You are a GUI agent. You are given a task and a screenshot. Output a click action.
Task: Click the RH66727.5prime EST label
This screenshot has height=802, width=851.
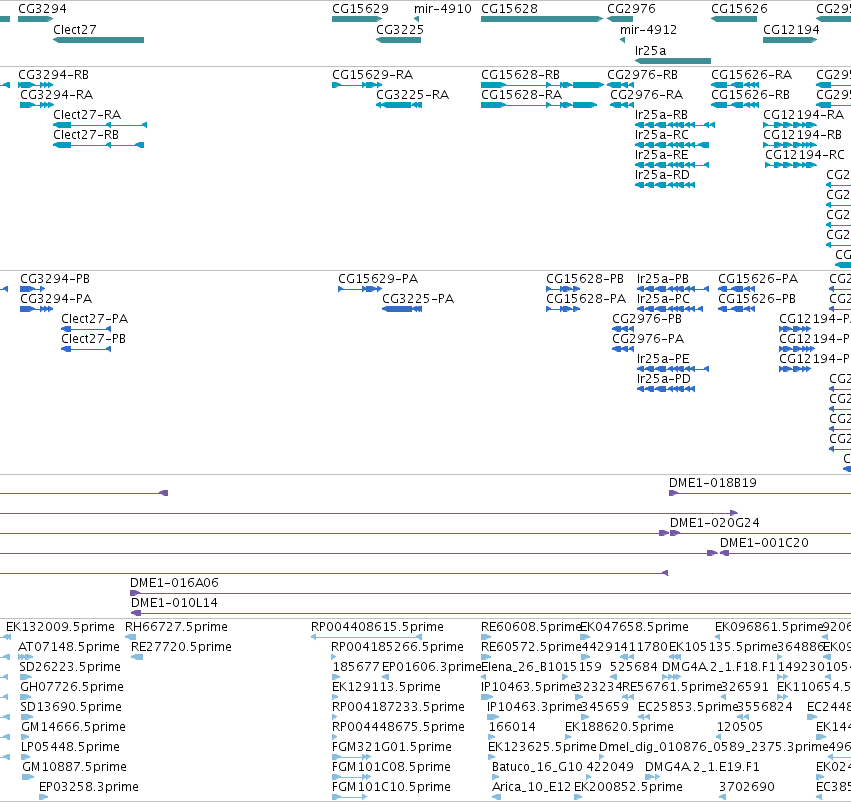(176, 627)
